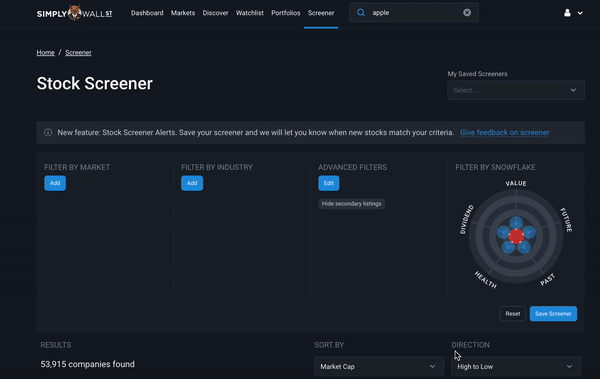Open the My Saved Screeners dropdown
600x379 pixels.
[516, 90]
